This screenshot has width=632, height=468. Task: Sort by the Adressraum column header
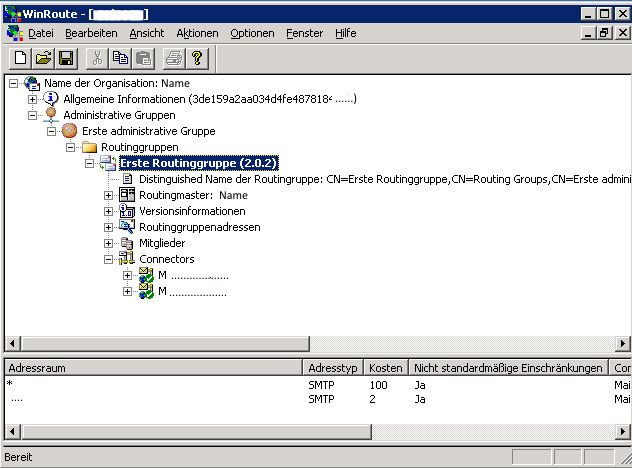(x=154, y=368)
